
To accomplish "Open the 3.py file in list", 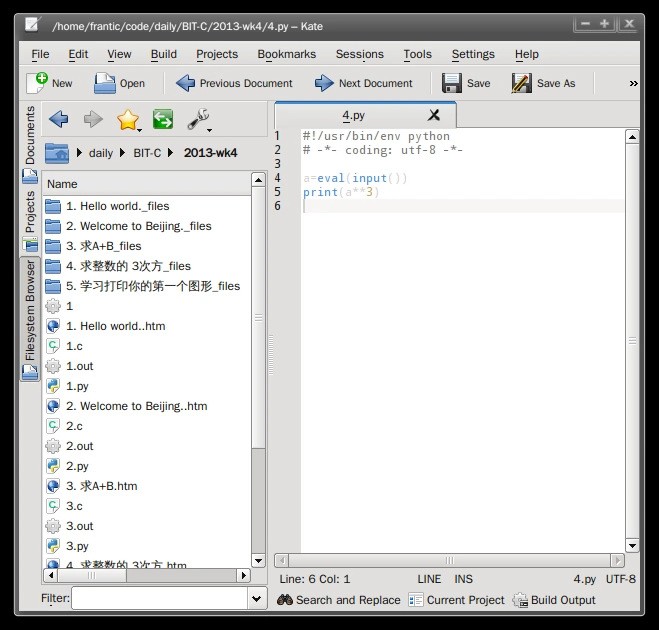I will point(77,546).
